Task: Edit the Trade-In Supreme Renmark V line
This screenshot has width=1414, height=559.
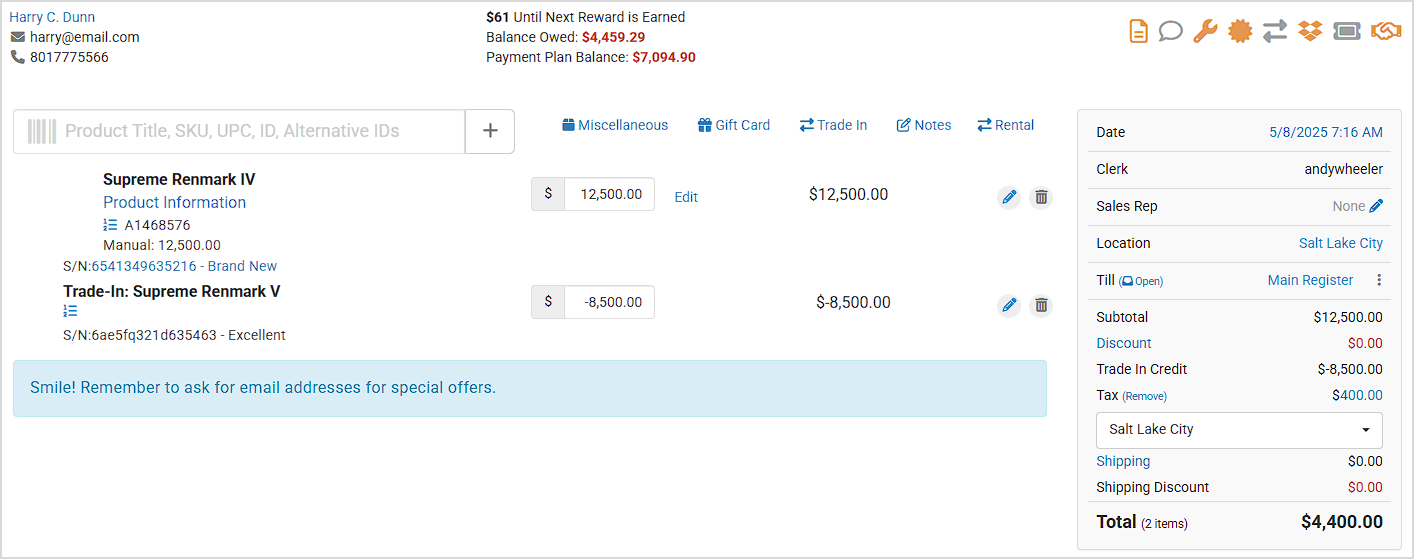Action: point(1009,305)
